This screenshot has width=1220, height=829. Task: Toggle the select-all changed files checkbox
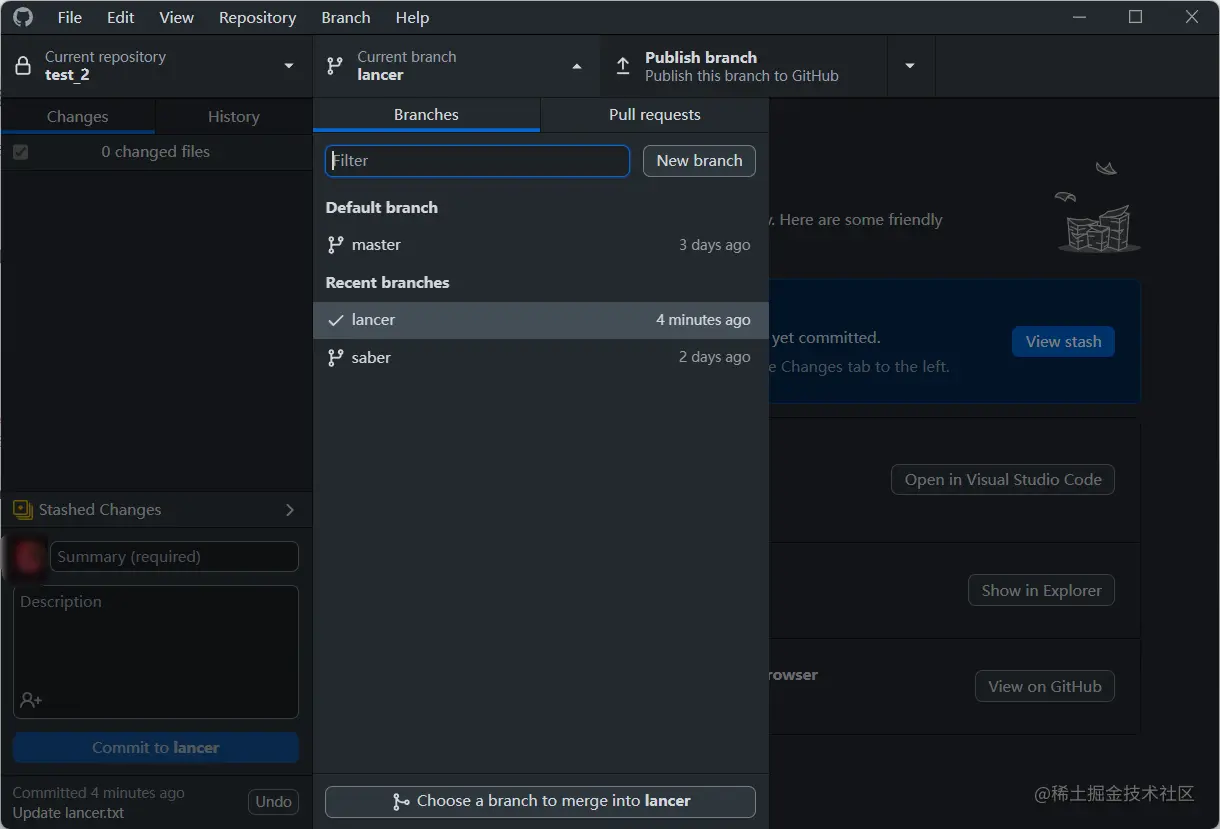[21, 152]
